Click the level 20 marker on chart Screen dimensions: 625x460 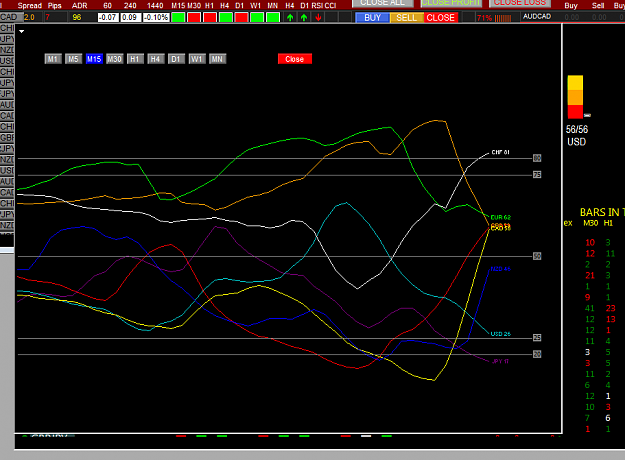click(x=537, y=354)
